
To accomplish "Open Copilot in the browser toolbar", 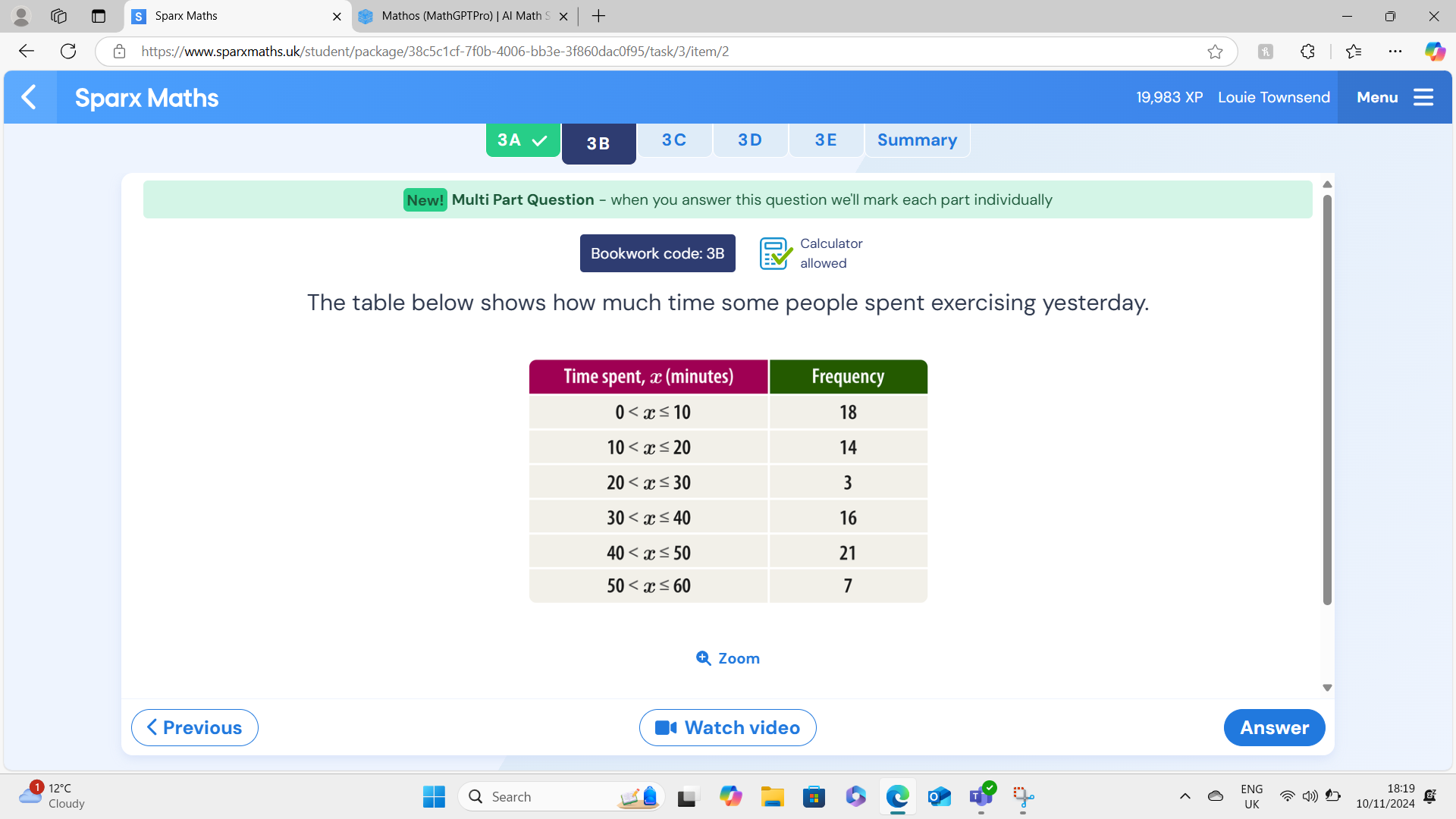I will click(1435, 52).
